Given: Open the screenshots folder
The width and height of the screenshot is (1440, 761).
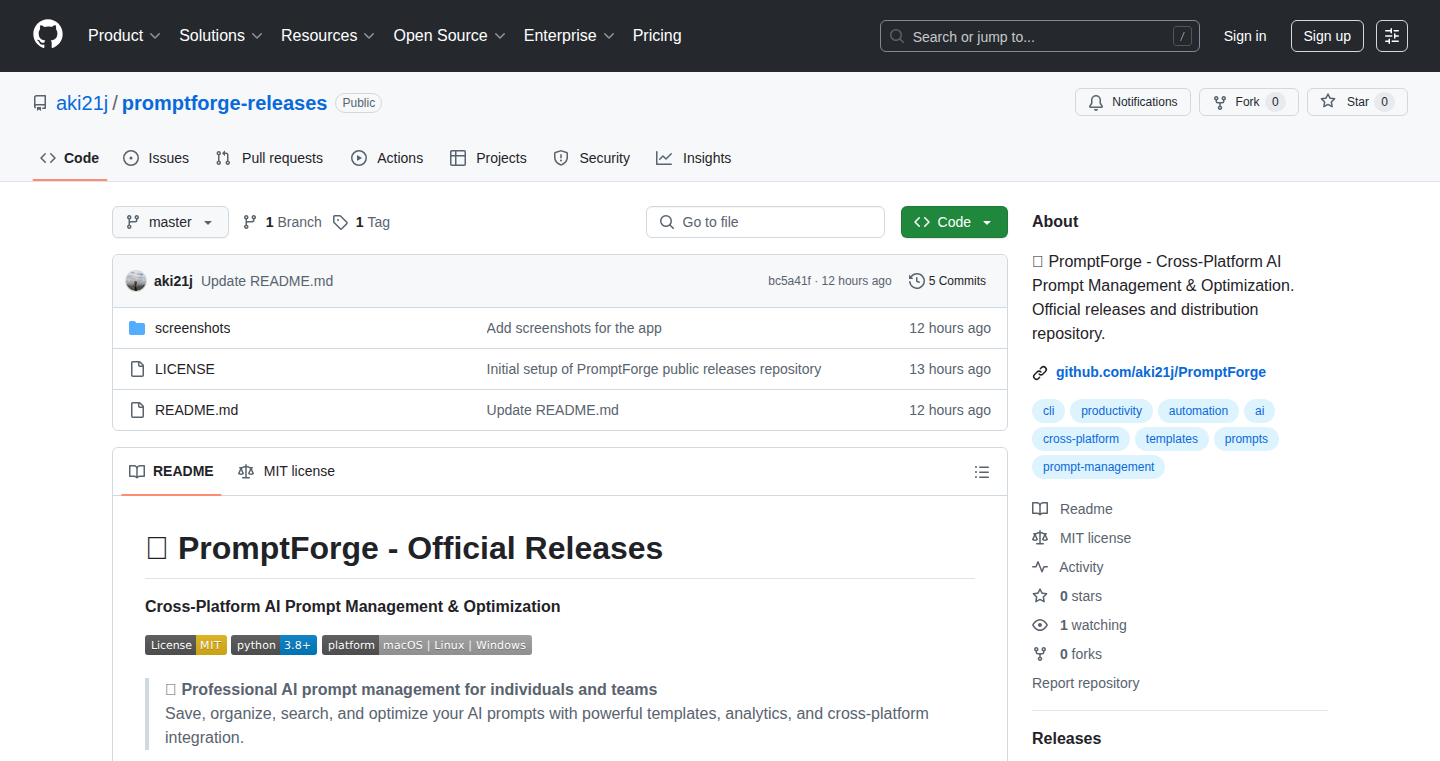Looking at the screenshot, I should 193,328.
